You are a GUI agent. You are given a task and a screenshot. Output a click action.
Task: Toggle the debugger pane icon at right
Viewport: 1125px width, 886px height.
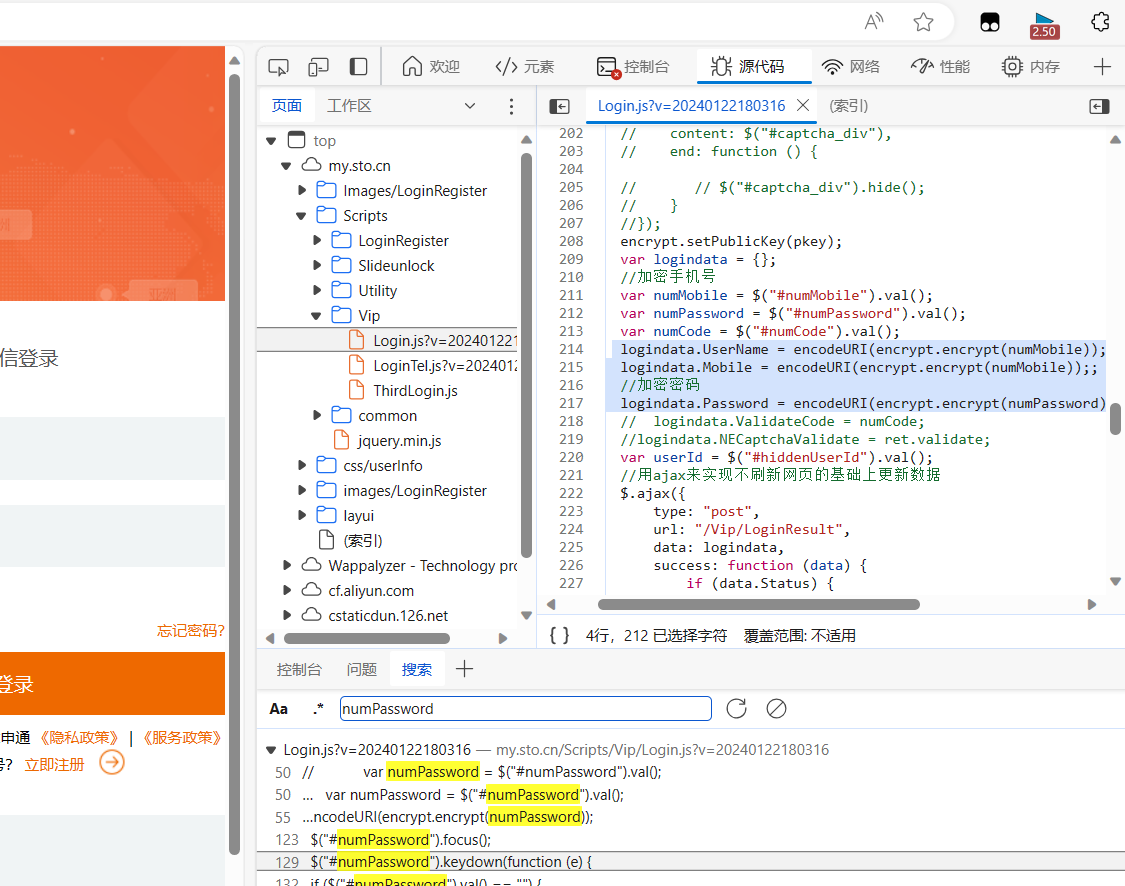[1099, 106]
